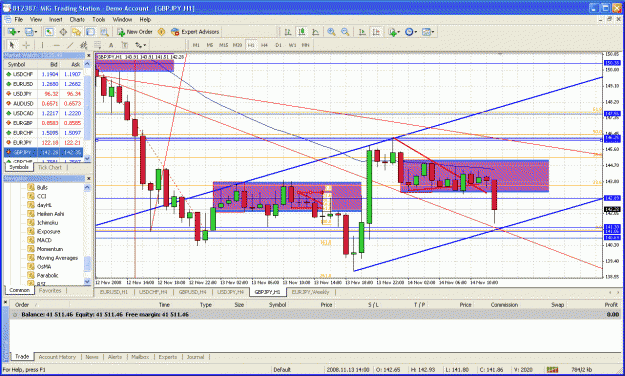Toggle the Chart Shift icon
Viewport: 625px width, 376px height.
tap(376, 31)
